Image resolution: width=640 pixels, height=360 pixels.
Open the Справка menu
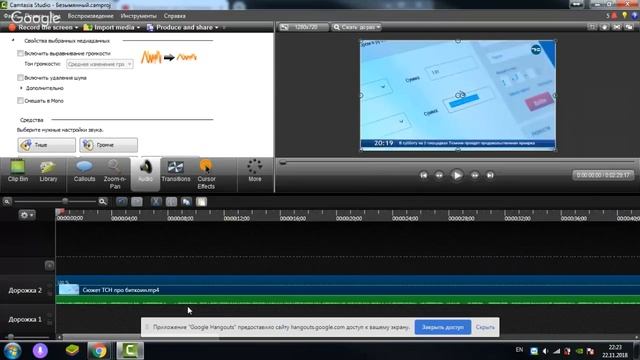(175, 16)
